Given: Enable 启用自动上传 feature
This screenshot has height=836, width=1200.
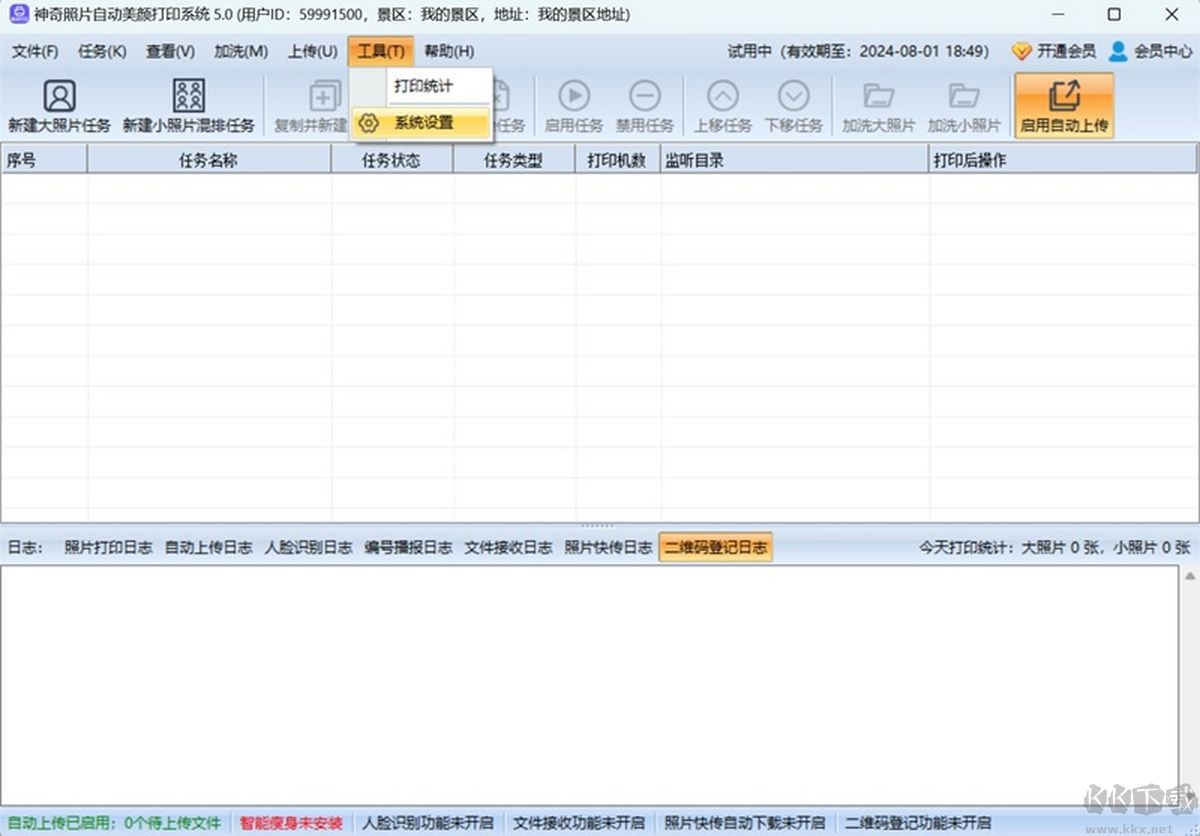Looking at the screenshot, I should point(1064,104).
